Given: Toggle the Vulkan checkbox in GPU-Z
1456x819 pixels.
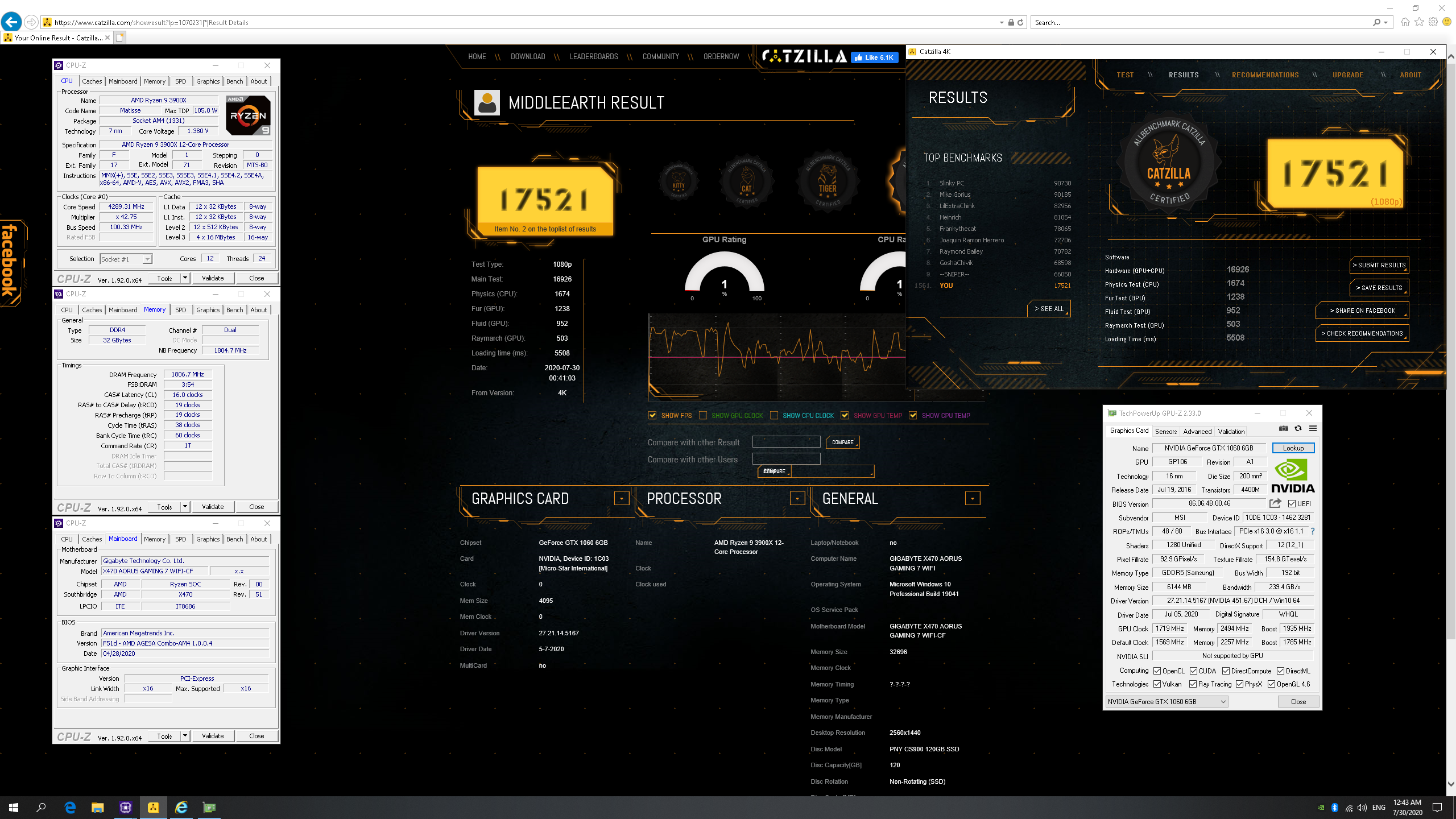Looking at the screenshot, I should pos(1157,684).
